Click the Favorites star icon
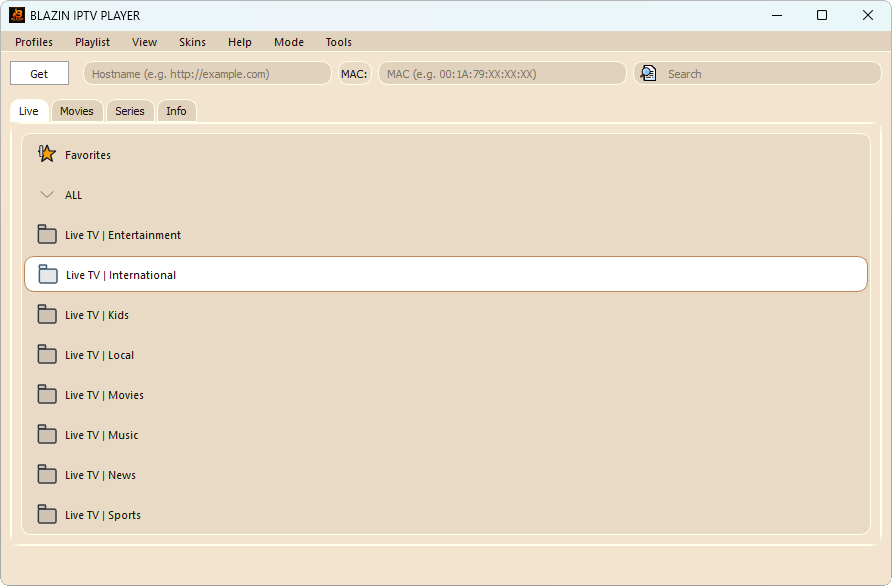This screenshot has height=586, width=892. click(47, 154)
